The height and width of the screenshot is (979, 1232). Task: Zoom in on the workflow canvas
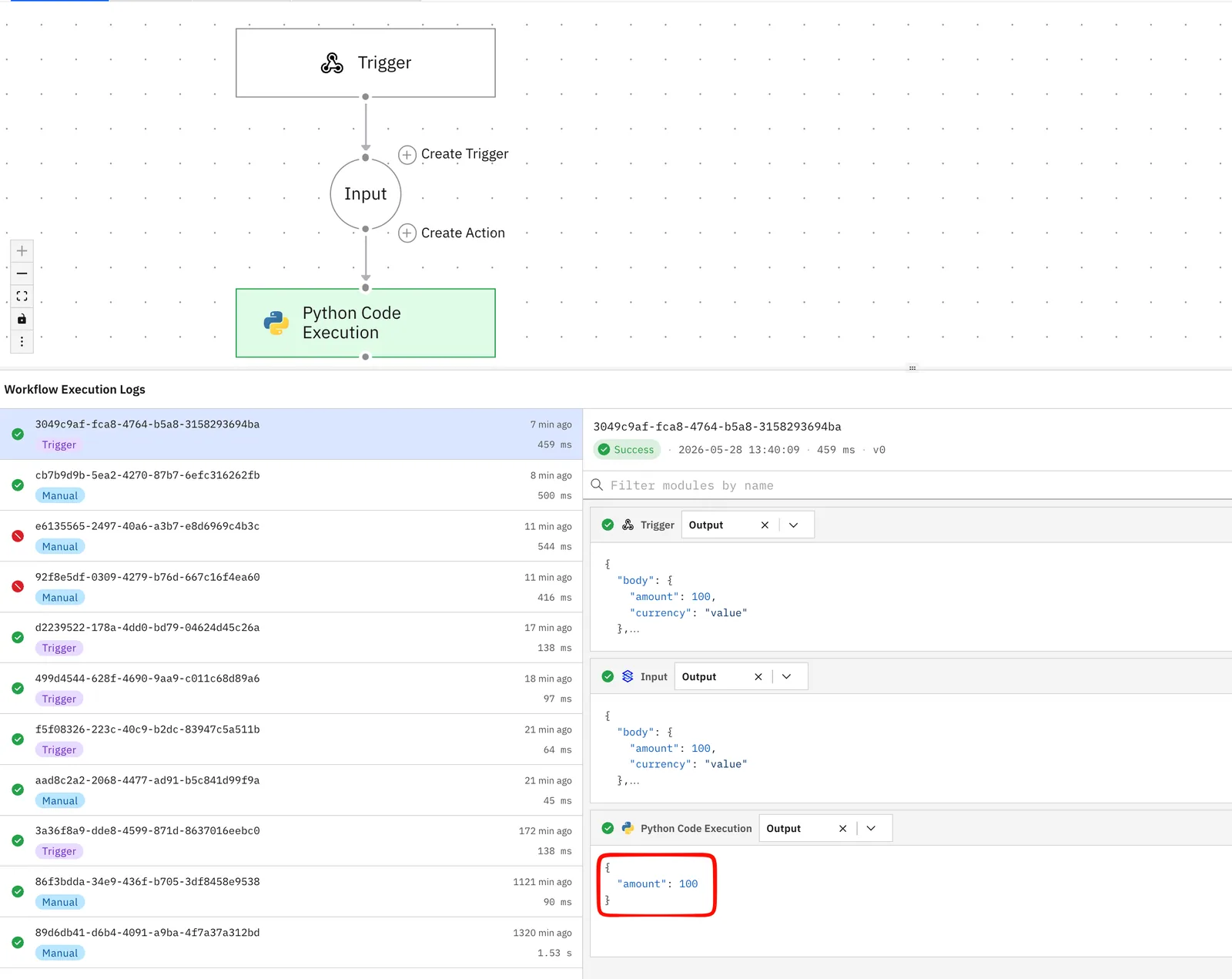22,251
